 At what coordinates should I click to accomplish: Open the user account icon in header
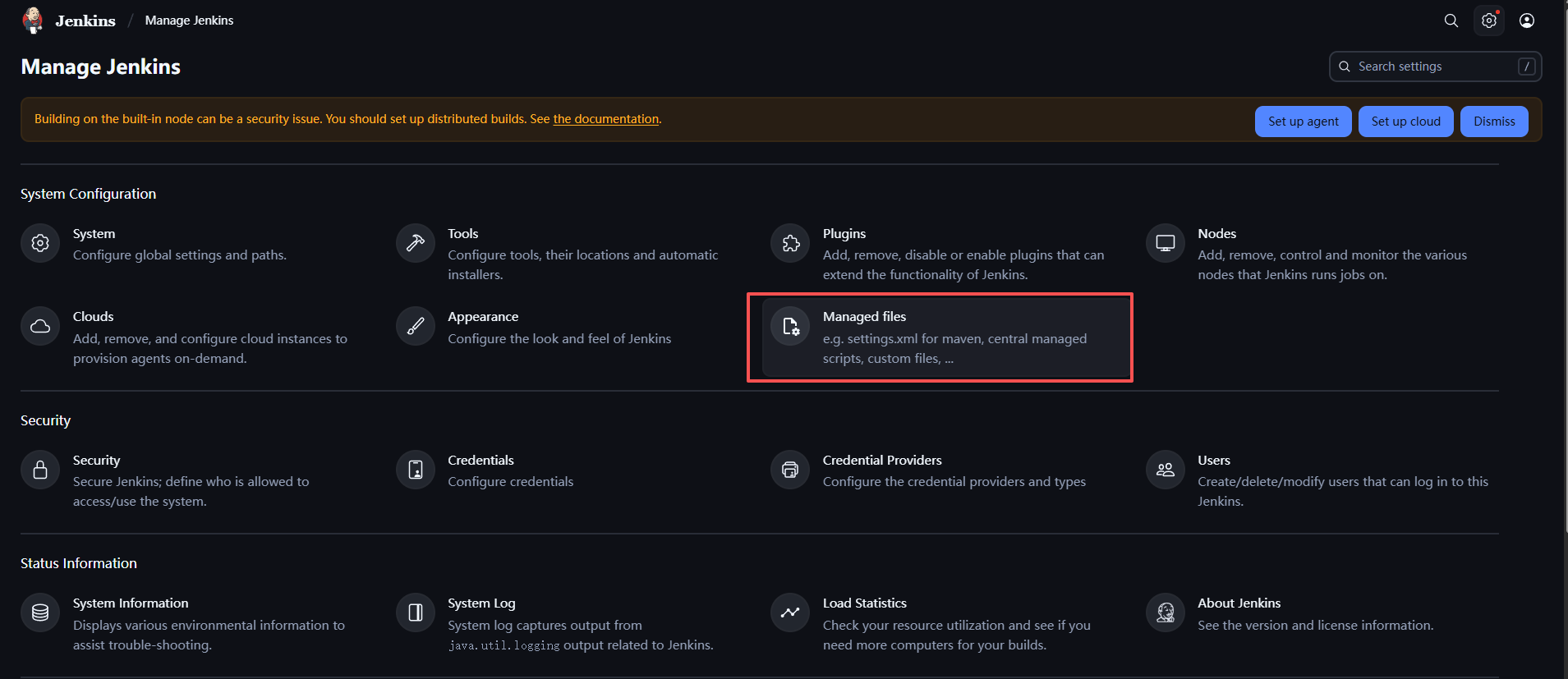[x=1527, y=21]
